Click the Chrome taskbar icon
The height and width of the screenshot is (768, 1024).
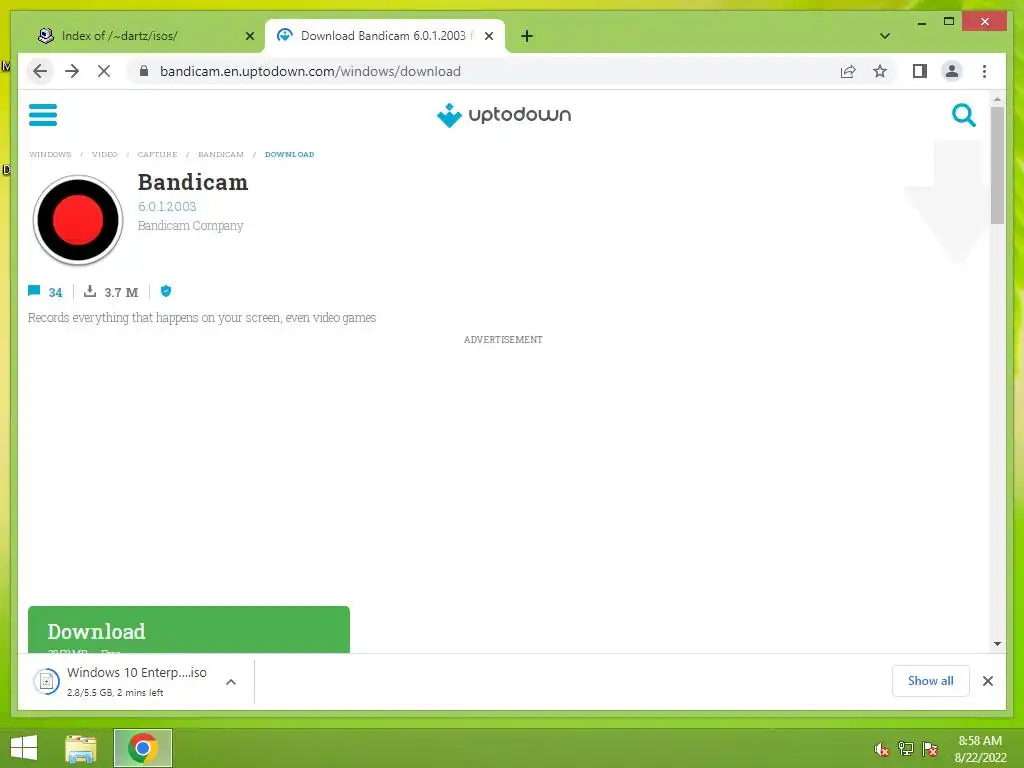coord(143,748)
